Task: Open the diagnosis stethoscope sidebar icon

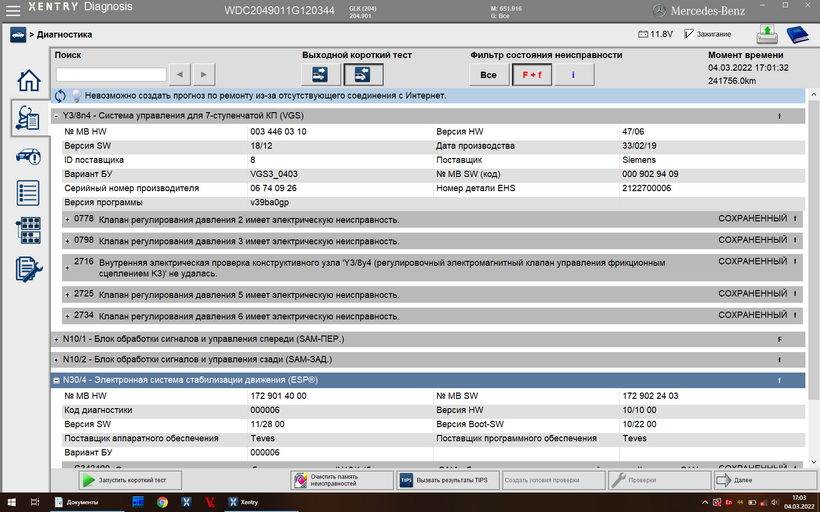Action: [x=28, y=118]
